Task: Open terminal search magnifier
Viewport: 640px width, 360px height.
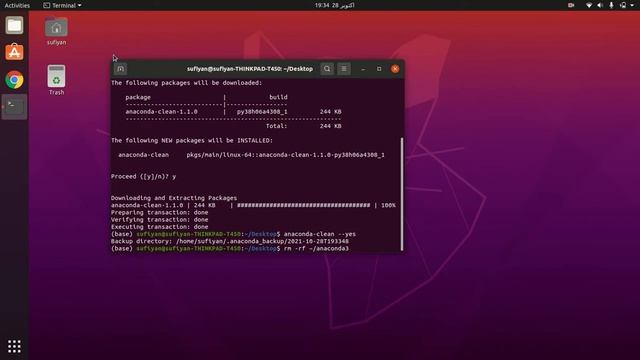Action: point(327,69)
